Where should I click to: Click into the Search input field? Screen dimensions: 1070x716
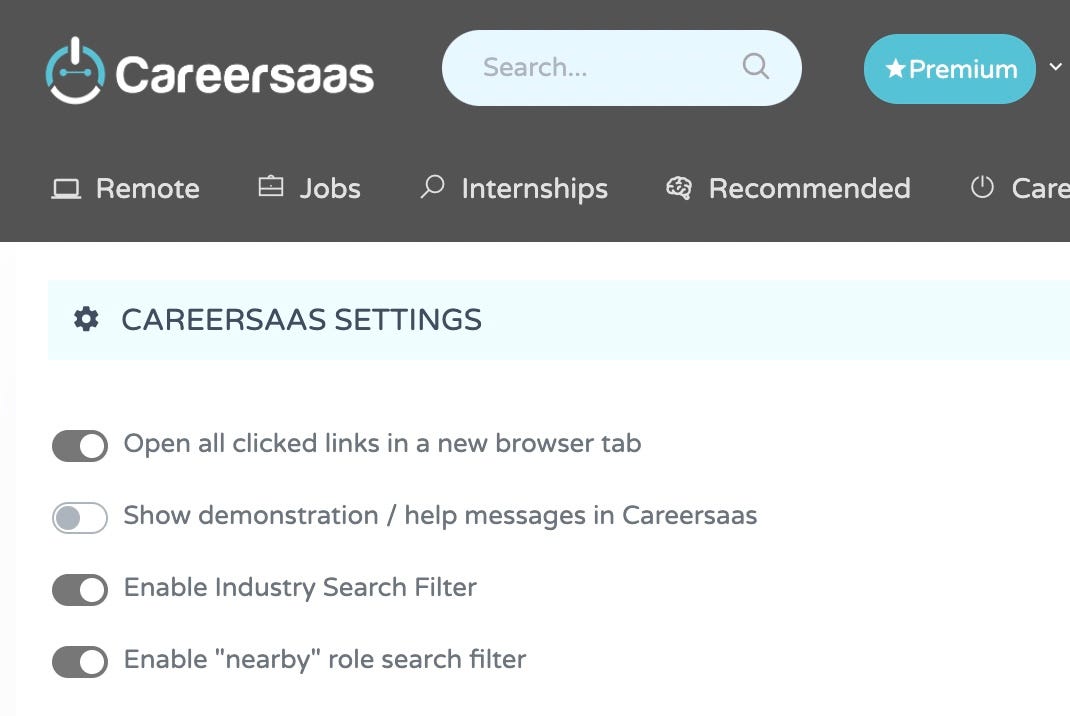pos(622,68)
